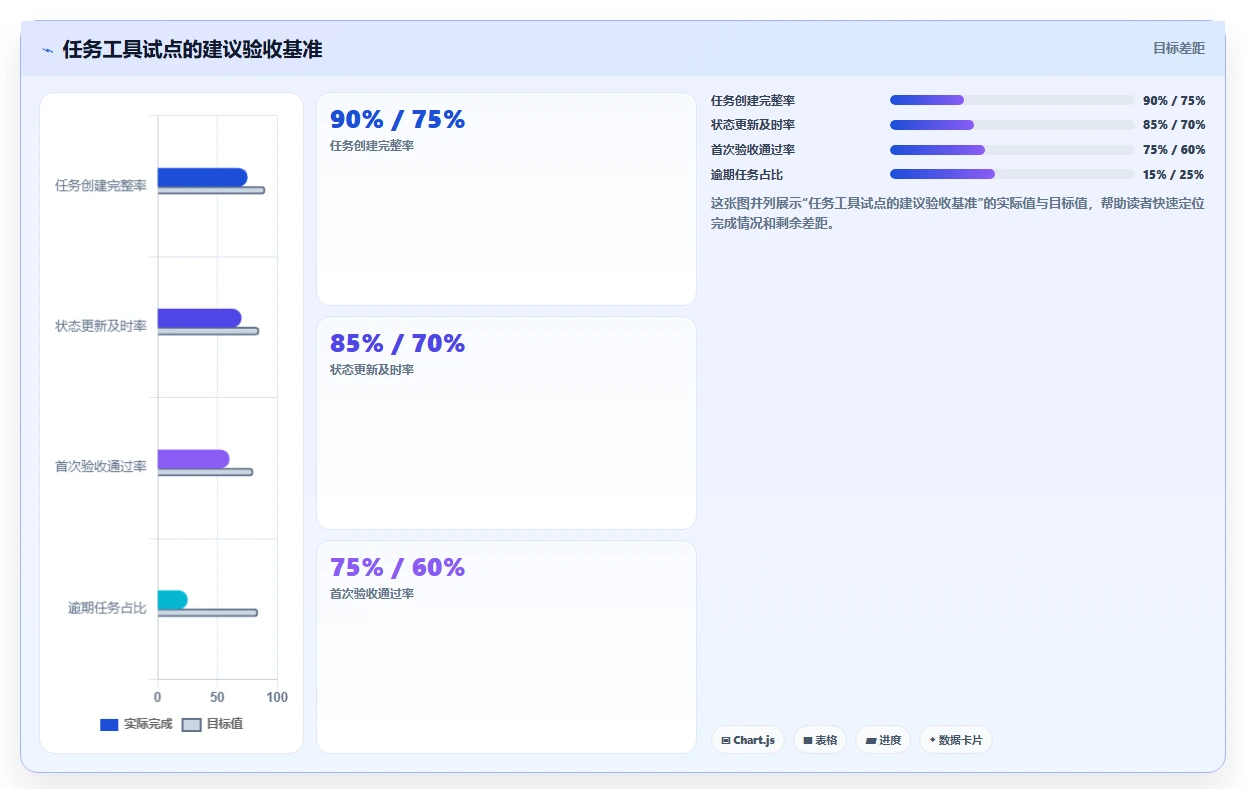Click the 进度 tag chip
The image size is (1246, 789).
tap(883, 740)
